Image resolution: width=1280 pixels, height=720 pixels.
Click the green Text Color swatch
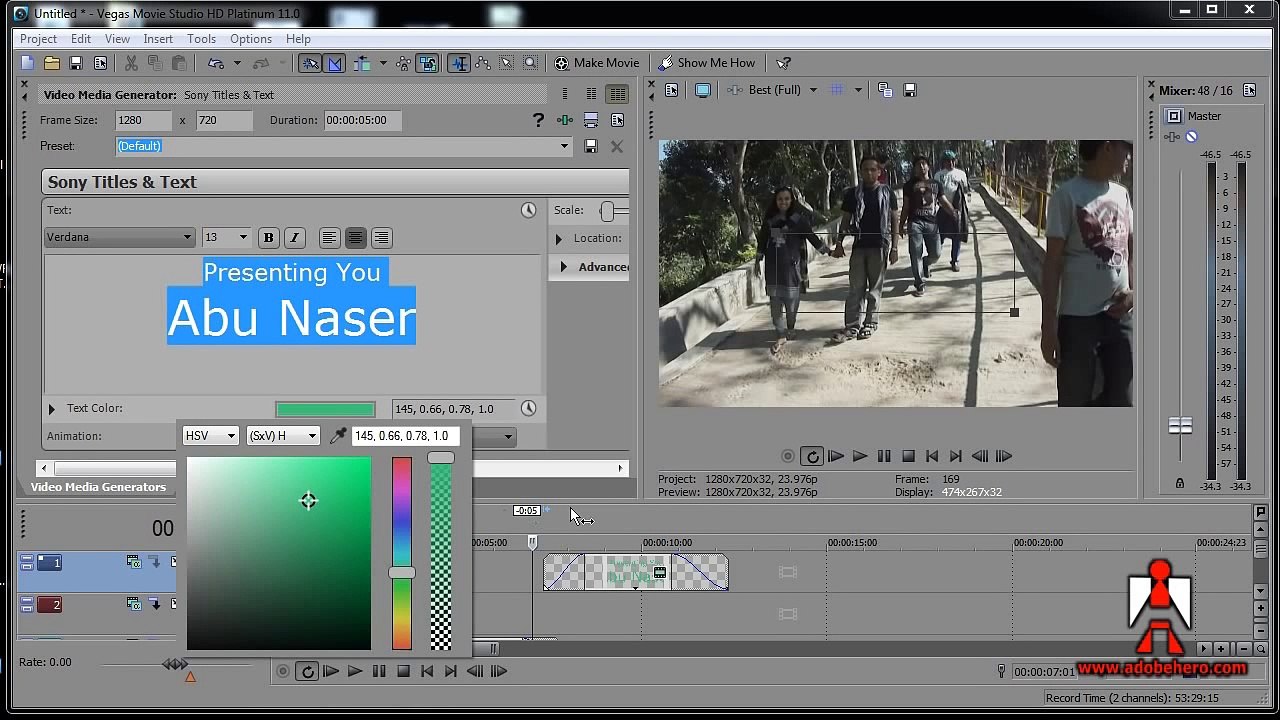[x=325, y=409]
